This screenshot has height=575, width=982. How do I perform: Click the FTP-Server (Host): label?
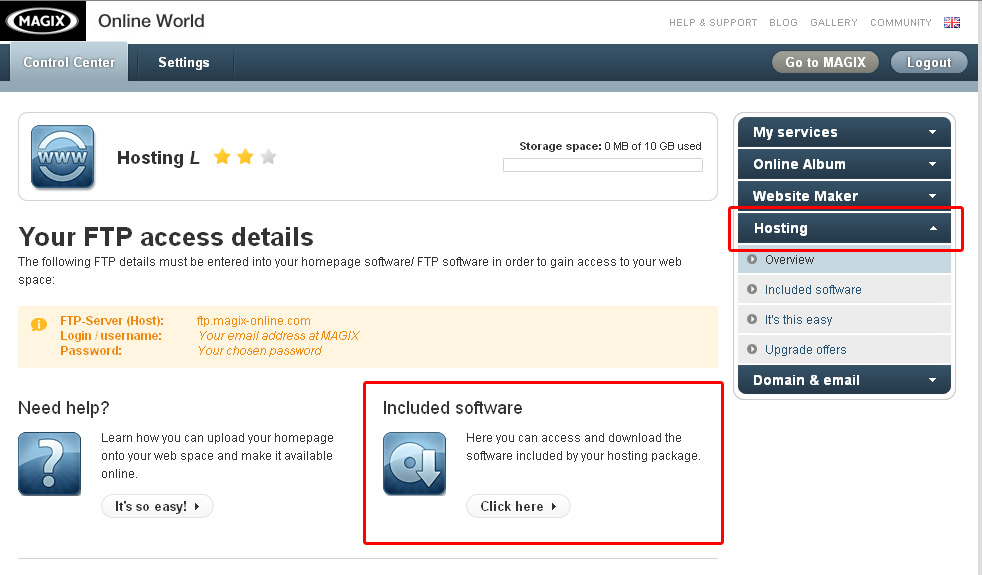click(111, 321)
